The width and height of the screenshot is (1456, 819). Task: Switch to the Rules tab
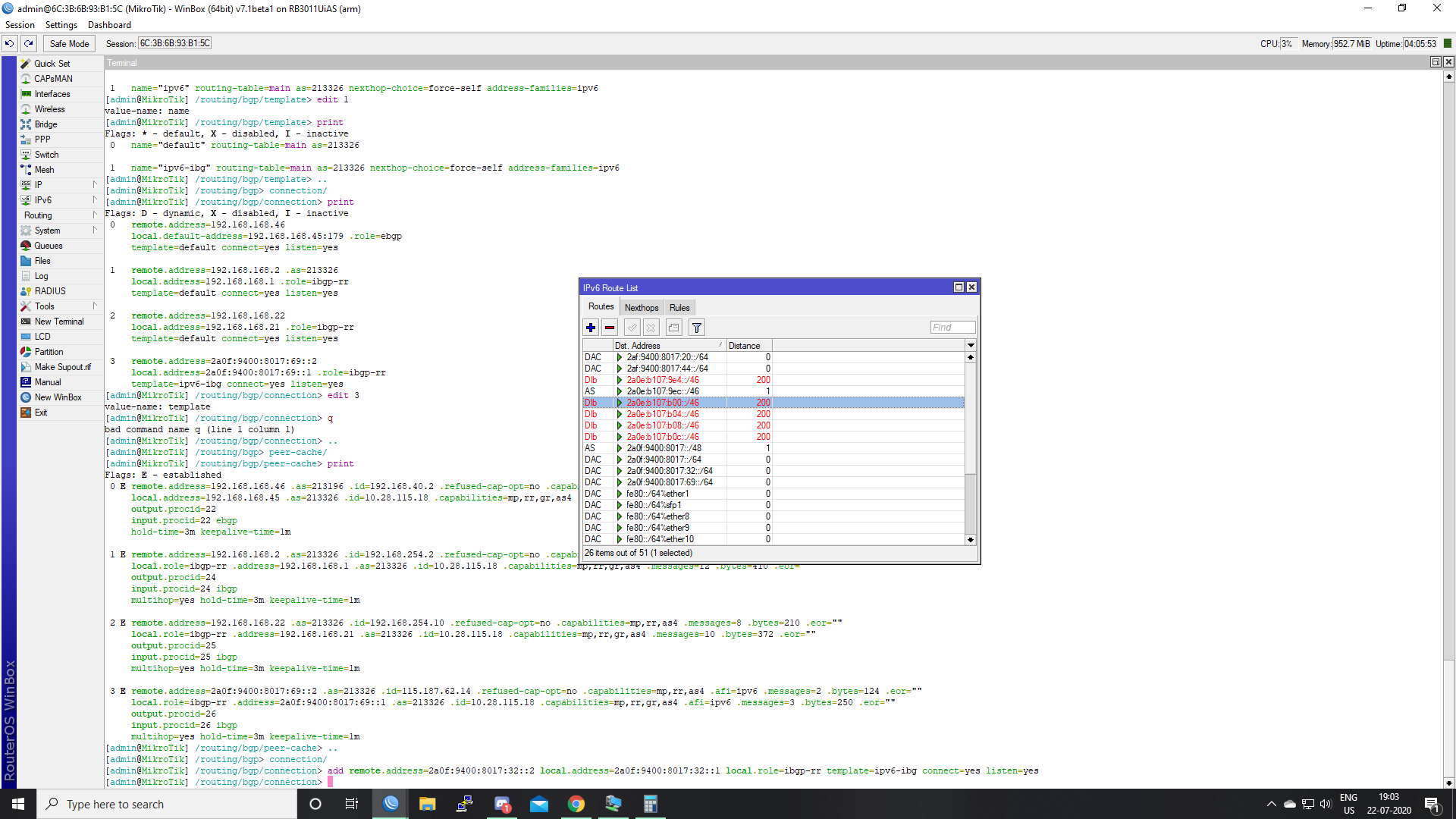(x=679, y=308)
